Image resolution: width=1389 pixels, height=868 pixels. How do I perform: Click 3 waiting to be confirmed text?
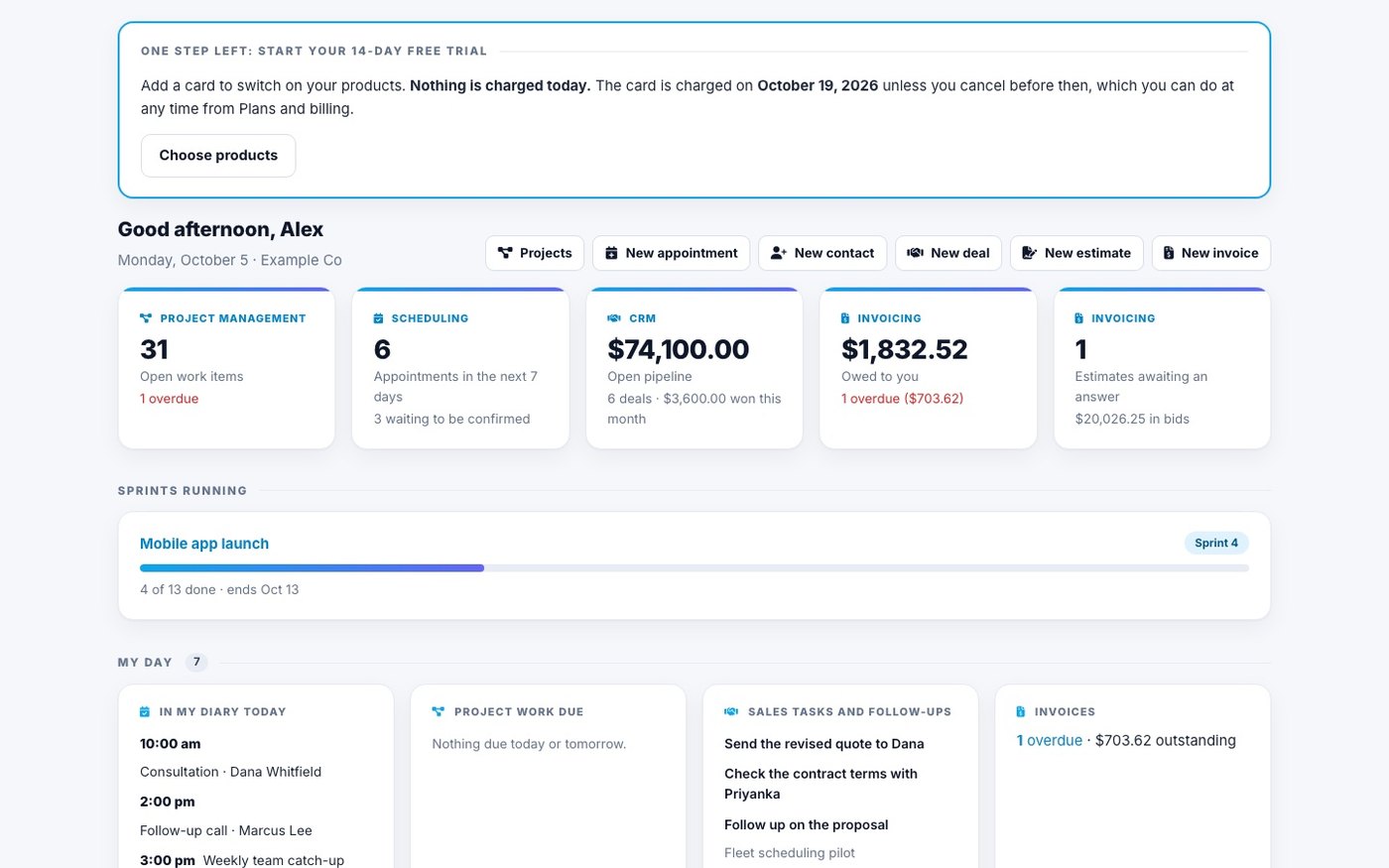(452, 419)
